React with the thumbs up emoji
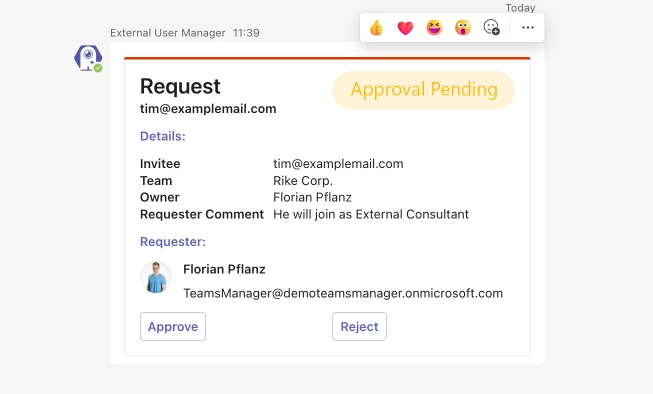Image resolution: width=653 pixels, height=394 pixels. 376,28
